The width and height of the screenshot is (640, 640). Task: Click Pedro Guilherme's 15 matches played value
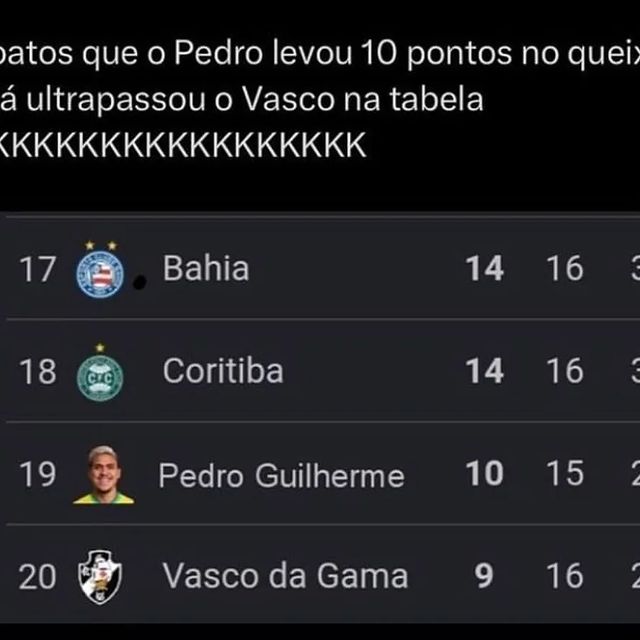(x=565, y=473)
